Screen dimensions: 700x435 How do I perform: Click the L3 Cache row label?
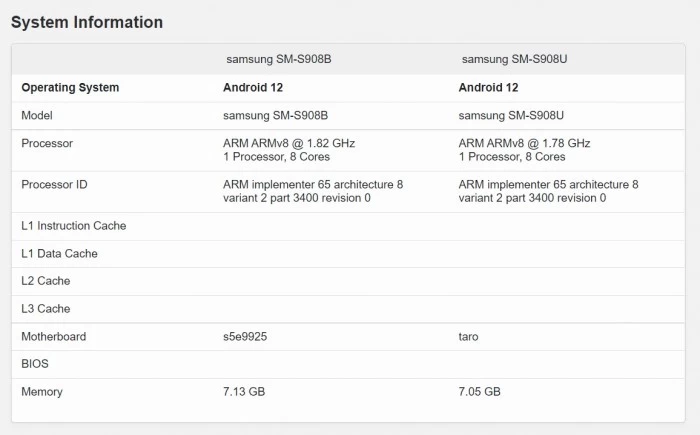[46, 309]
